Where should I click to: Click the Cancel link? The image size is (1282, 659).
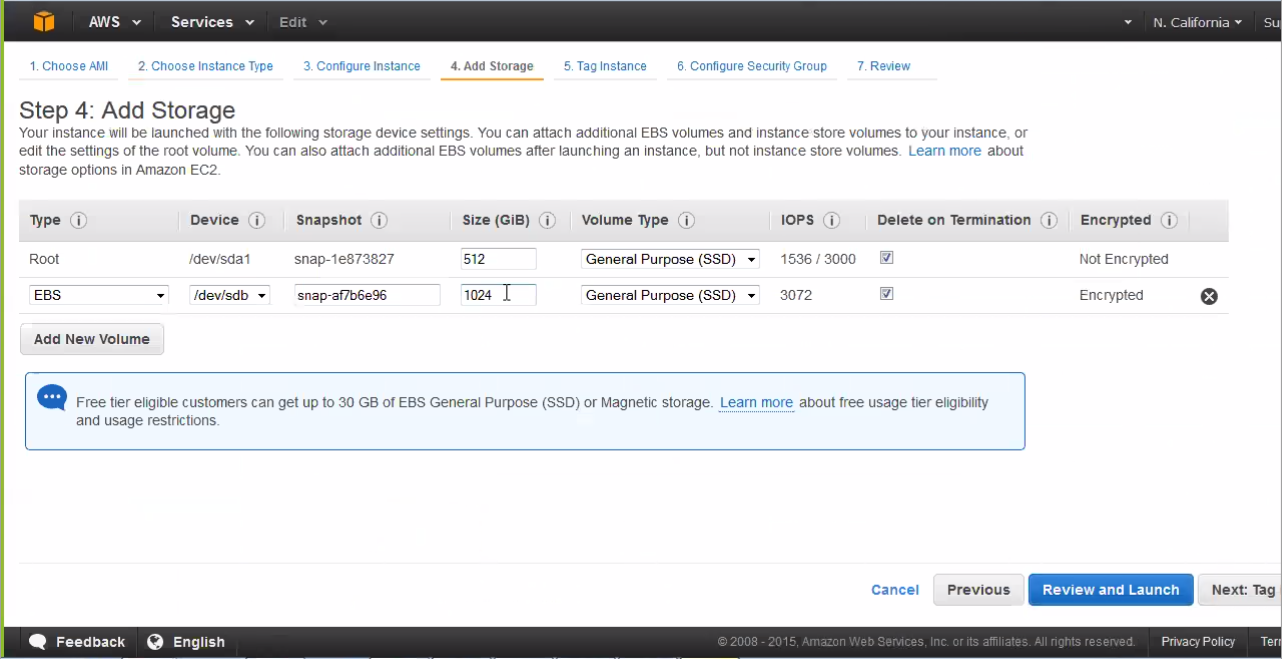coord(895,590)
